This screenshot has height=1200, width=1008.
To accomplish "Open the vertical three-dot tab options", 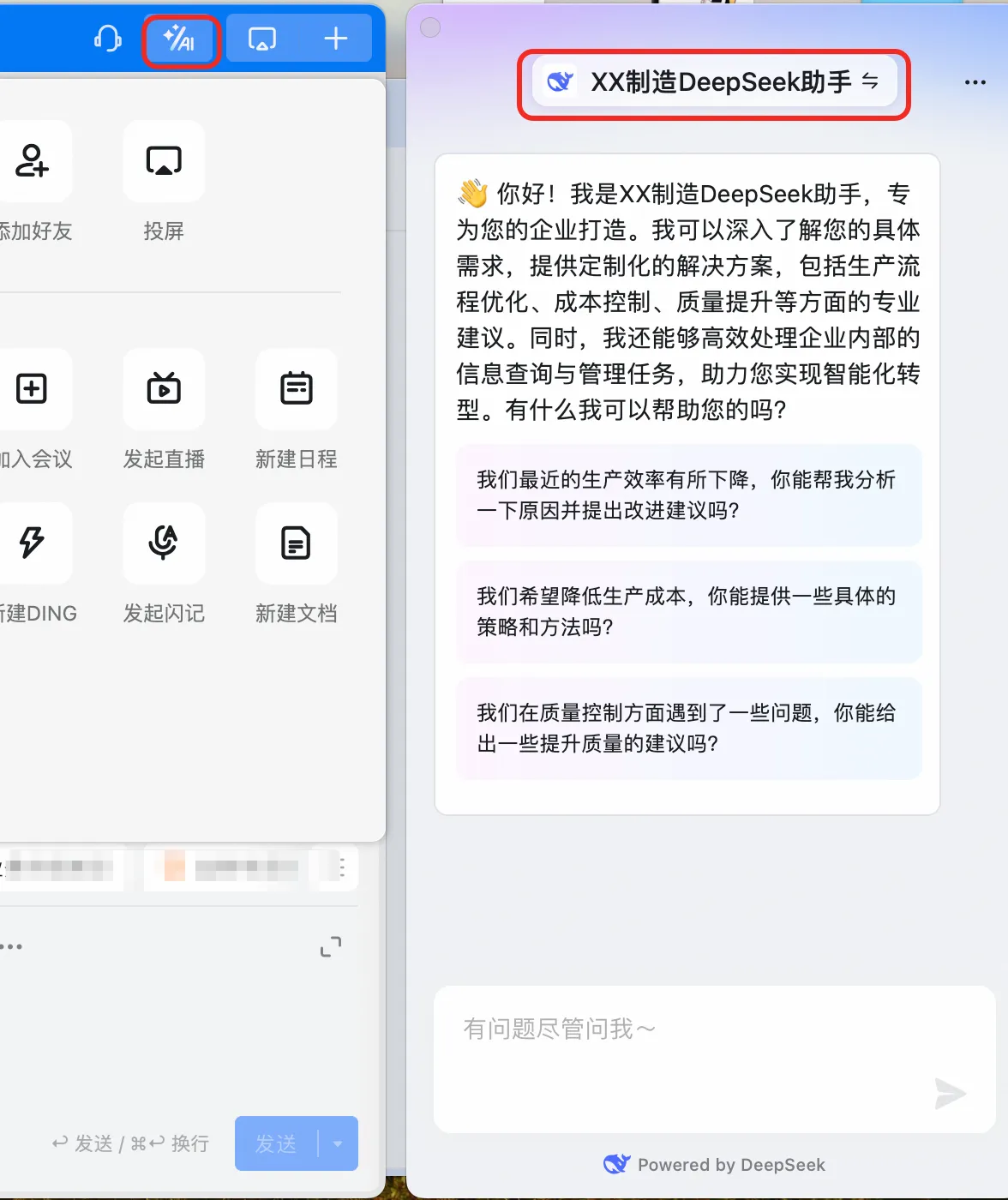I will [x=342, y=867].
